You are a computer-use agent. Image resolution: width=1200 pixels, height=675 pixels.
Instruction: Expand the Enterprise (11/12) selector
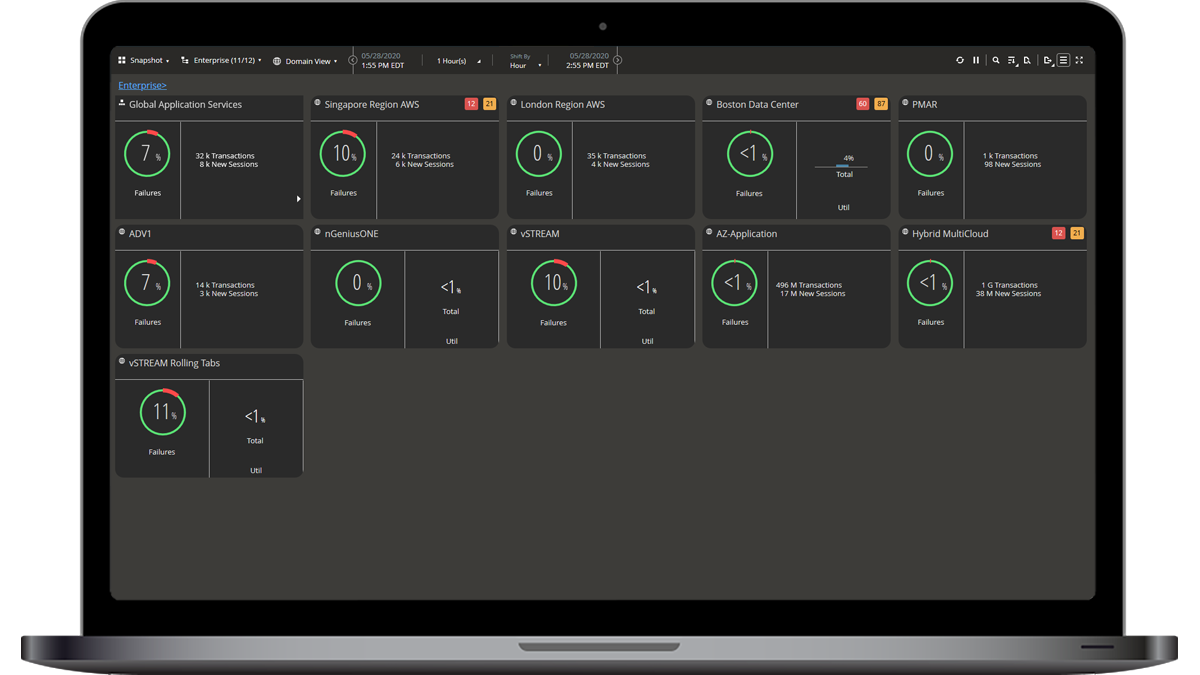click(221, 61)
